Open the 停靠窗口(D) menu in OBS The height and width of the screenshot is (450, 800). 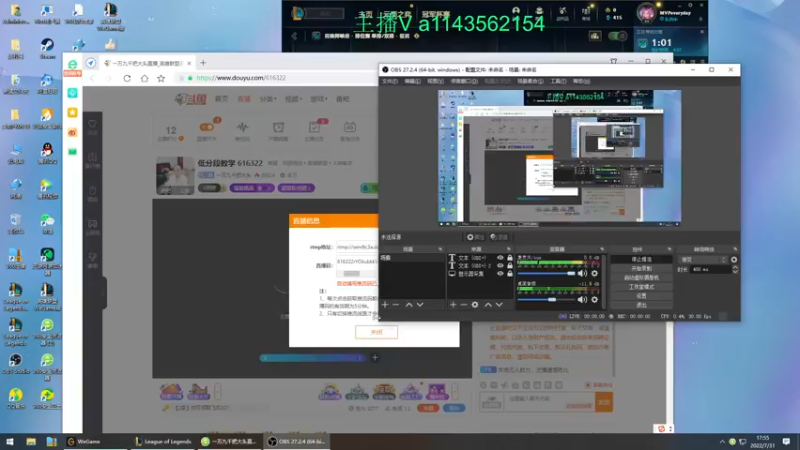click(x=464, y=81)
